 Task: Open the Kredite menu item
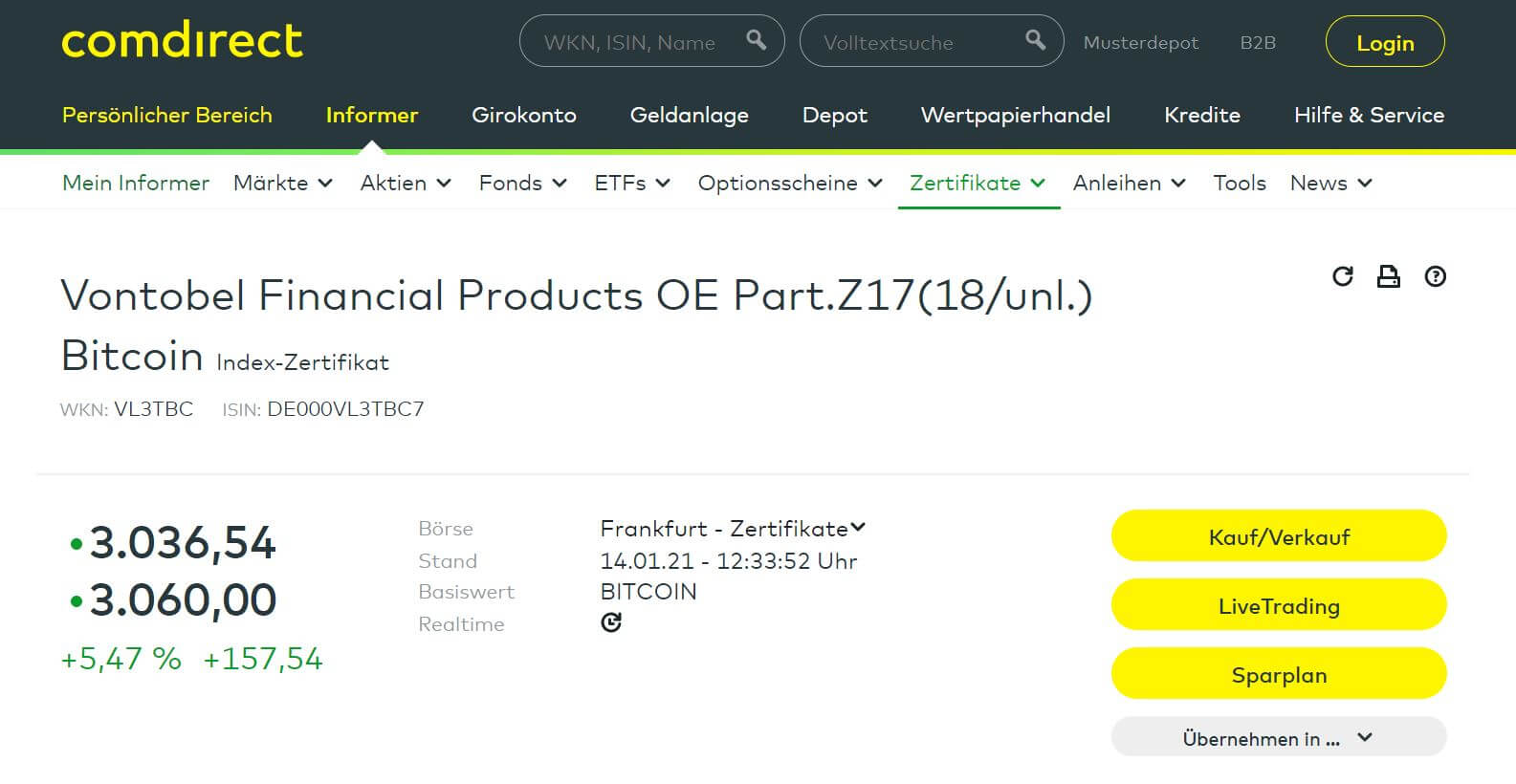(1202, 115)
